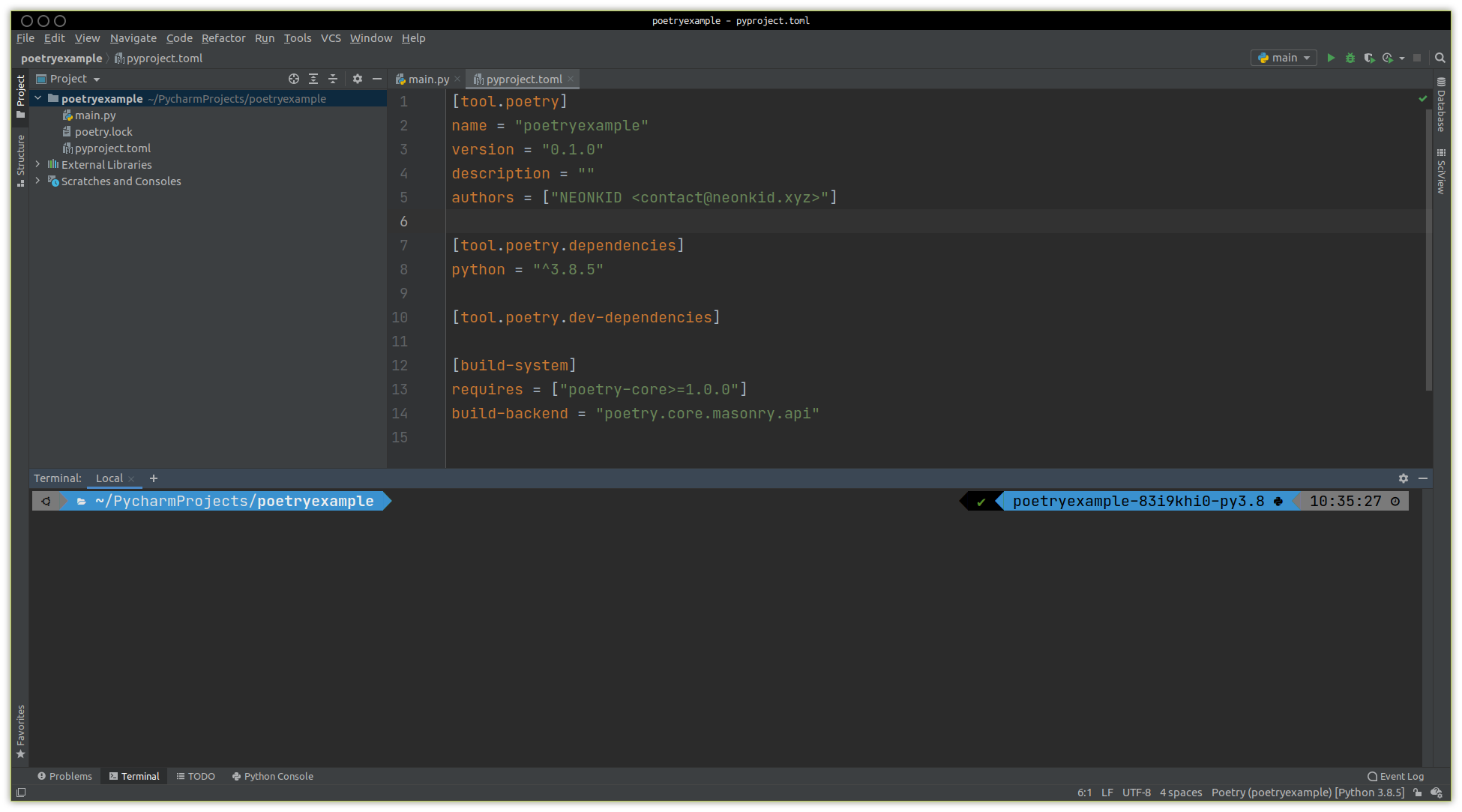Toggle the Project tool window sidebar button
The height and width of the screenshot is (812, 1462).
[20, 96]
